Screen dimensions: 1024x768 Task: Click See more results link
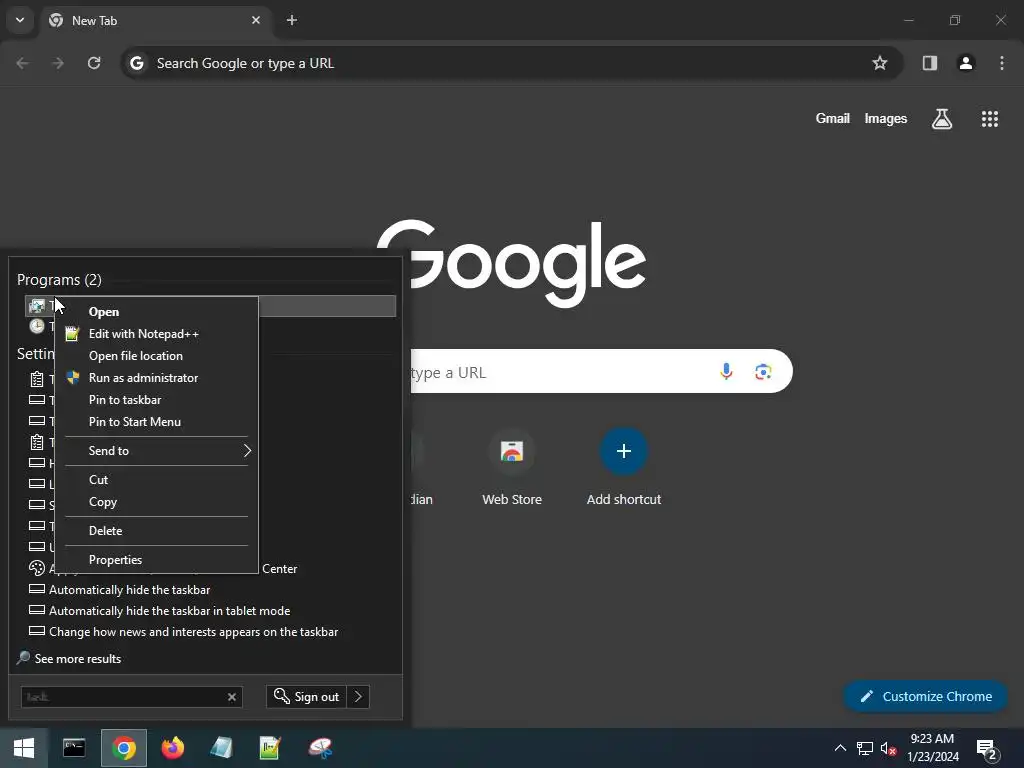click(77, 659)
